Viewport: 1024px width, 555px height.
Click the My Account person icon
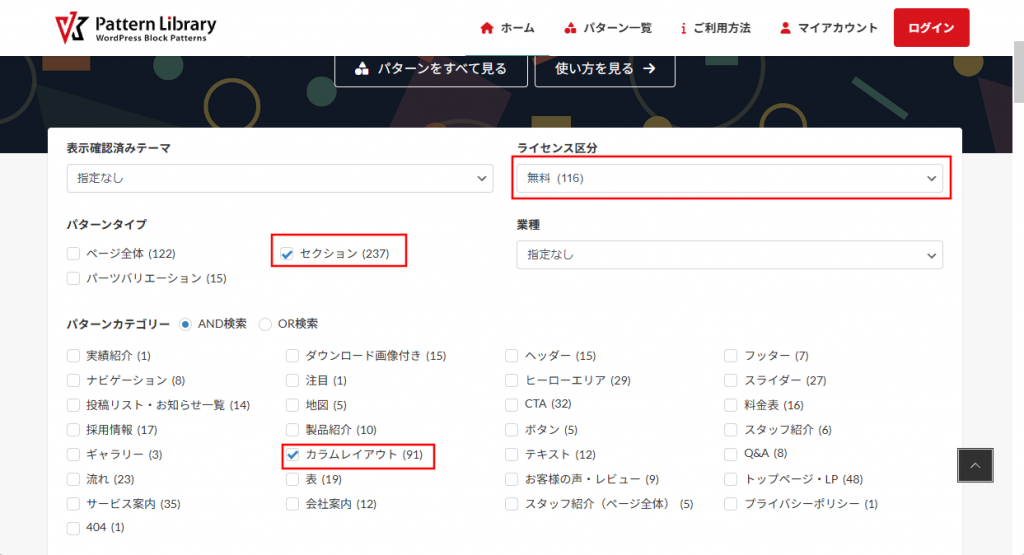click(785, 28)
